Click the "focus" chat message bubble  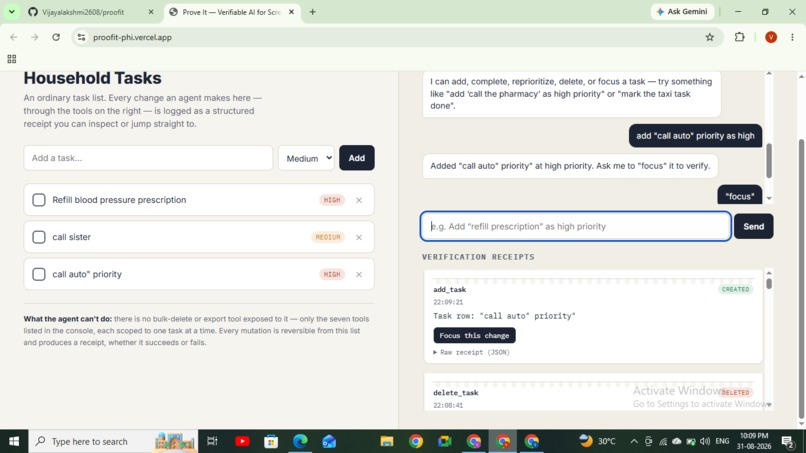click(740, 196)
